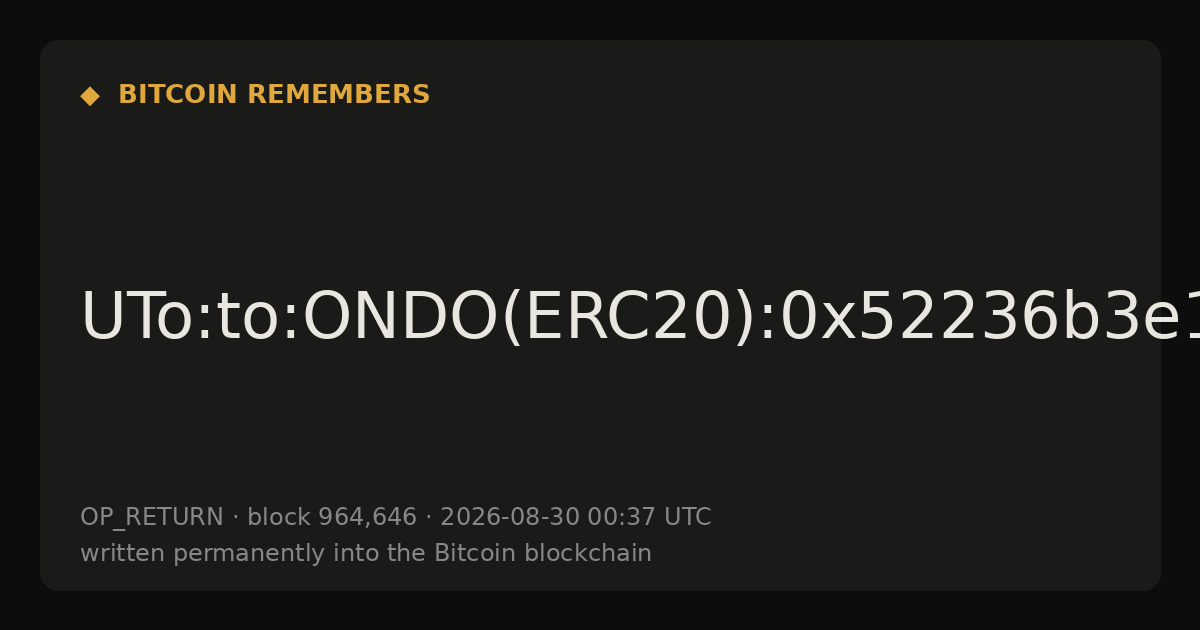Click the date 2026-08-30
The width and height of the screenshot is (1200, 630).
click(x=510, y=518)
